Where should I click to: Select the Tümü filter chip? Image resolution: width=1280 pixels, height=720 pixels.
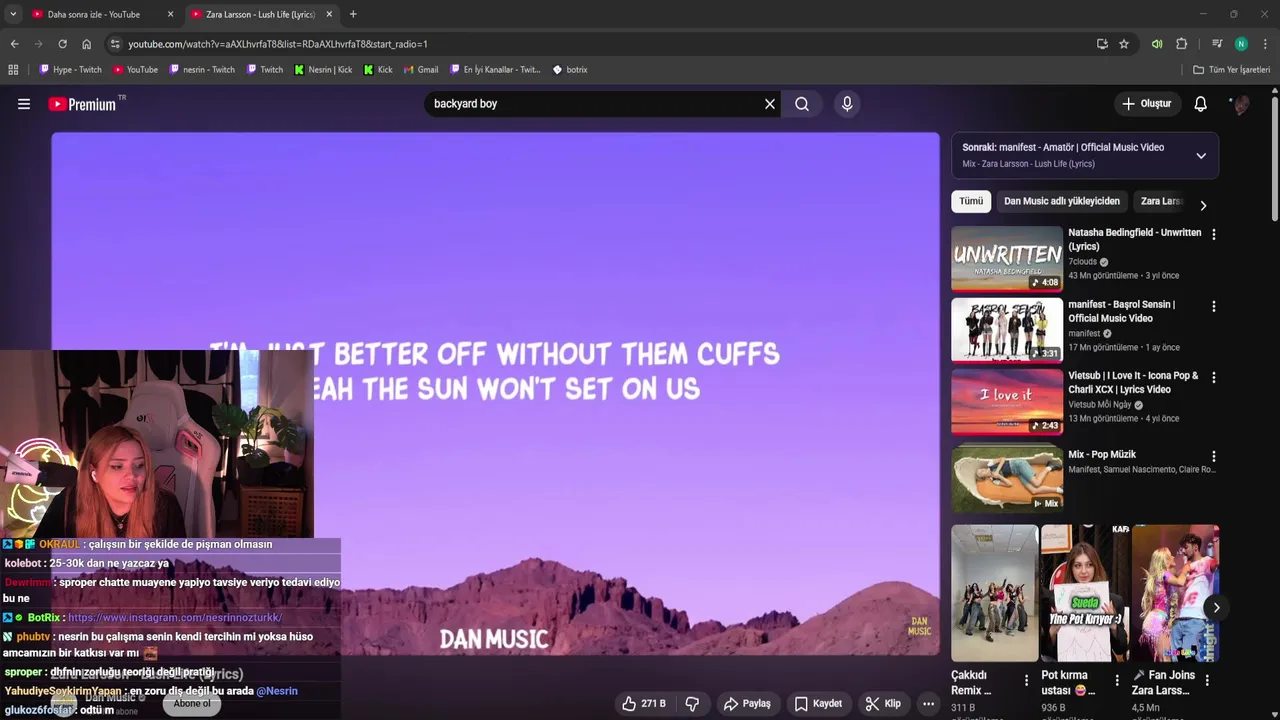(x=971, y=201)
